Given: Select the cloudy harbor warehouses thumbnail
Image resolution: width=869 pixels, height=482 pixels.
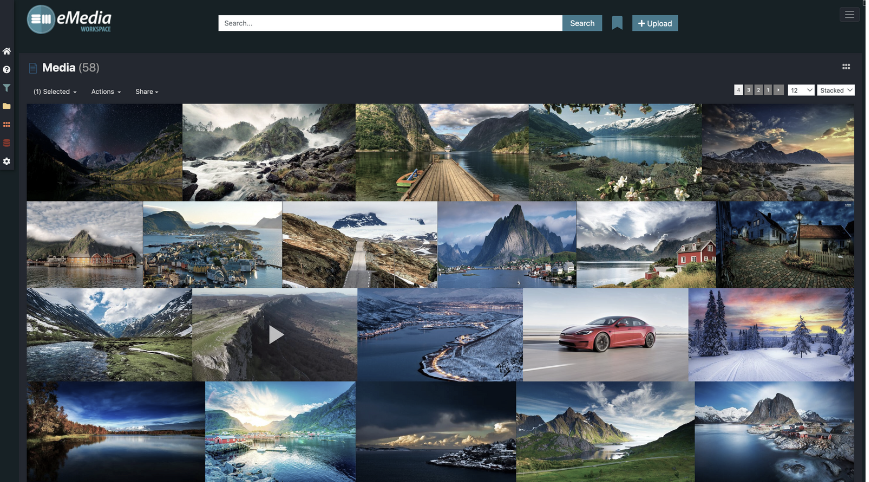Looking at the screenshot, I should 85,244.
